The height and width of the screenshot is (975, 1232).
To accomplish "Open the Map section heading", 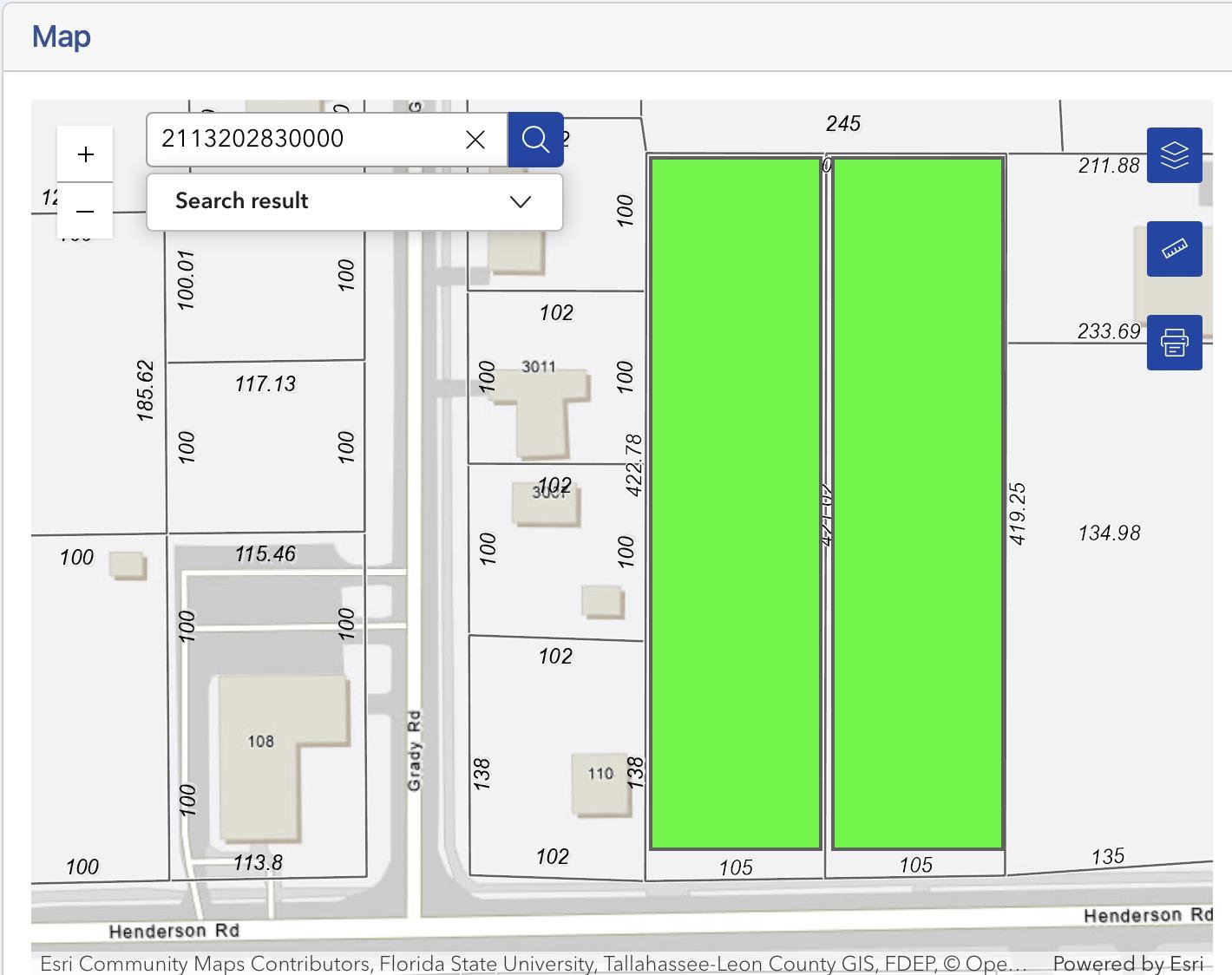I will point(62,36).
